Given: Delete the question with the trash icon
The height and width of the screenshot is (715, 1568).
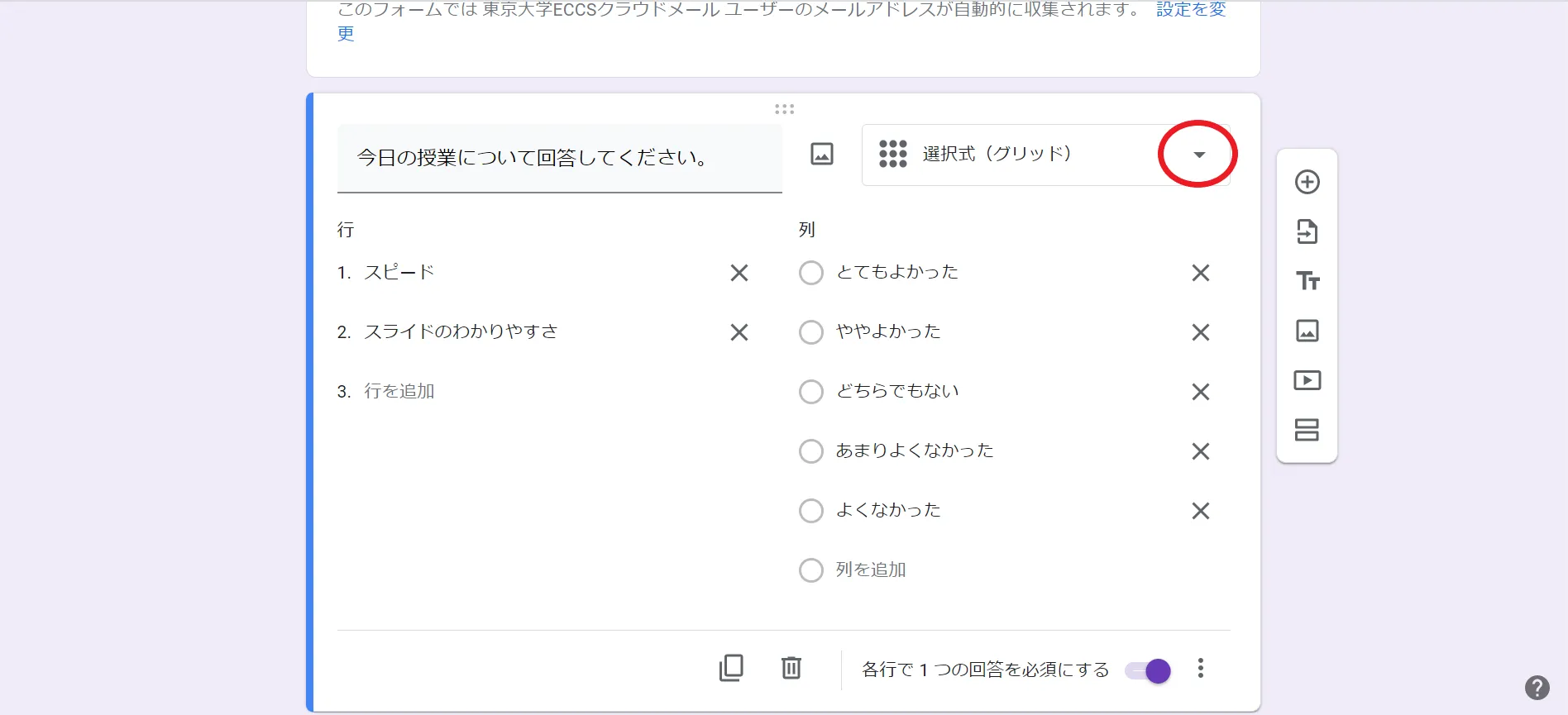Looking at the screenshot, I should point(791,668).
